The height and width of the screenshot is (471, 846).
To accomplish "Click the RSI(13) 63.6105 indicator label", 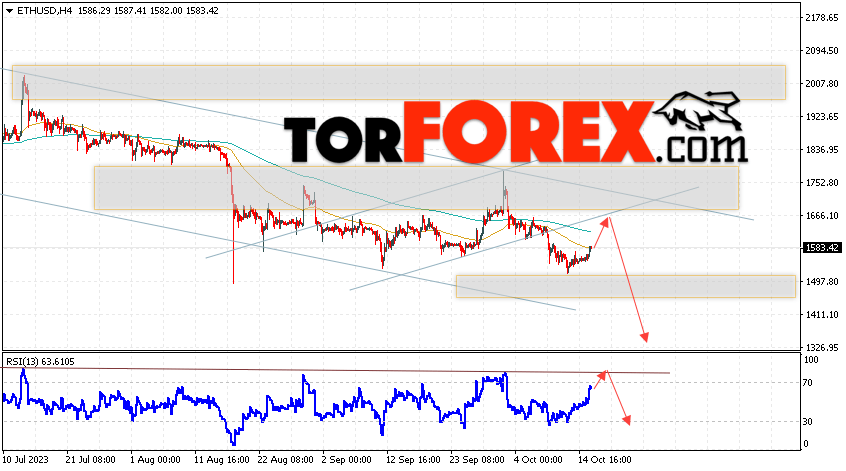I will point(40,361).
